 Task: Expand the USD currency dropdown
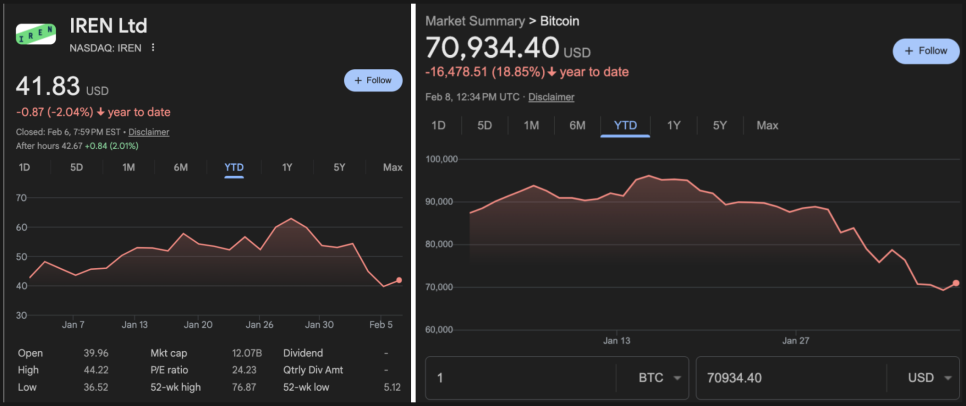coord(934,378)
